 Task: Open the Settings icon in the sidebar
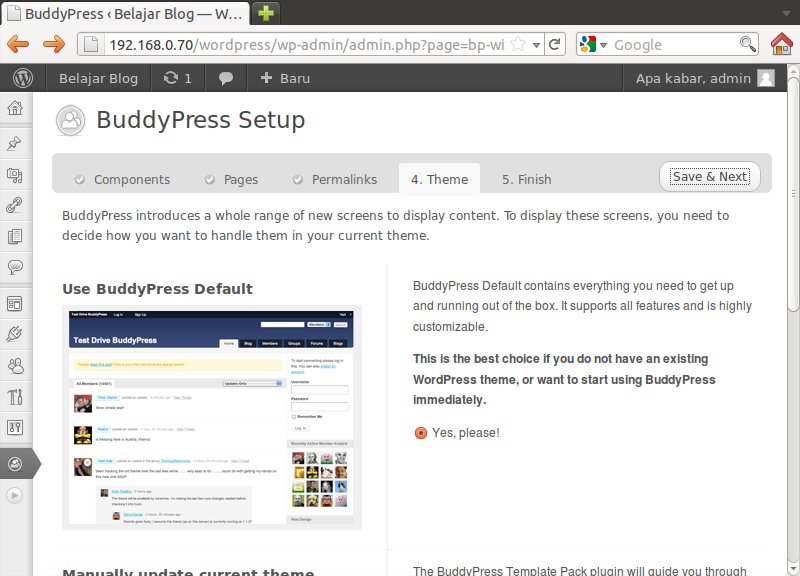tap(15, 428)
